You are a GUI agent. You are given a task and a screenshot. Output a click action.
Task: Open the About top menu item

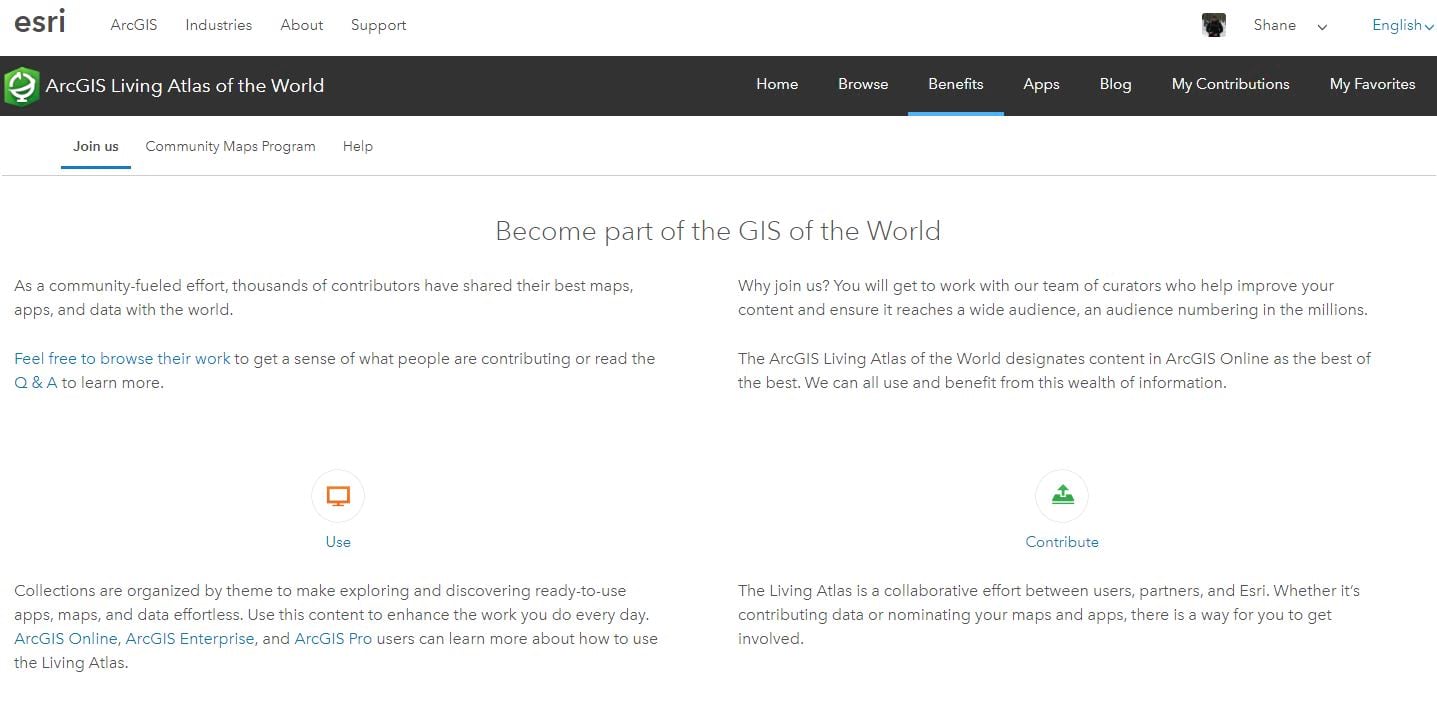click(x=301, y=25)
